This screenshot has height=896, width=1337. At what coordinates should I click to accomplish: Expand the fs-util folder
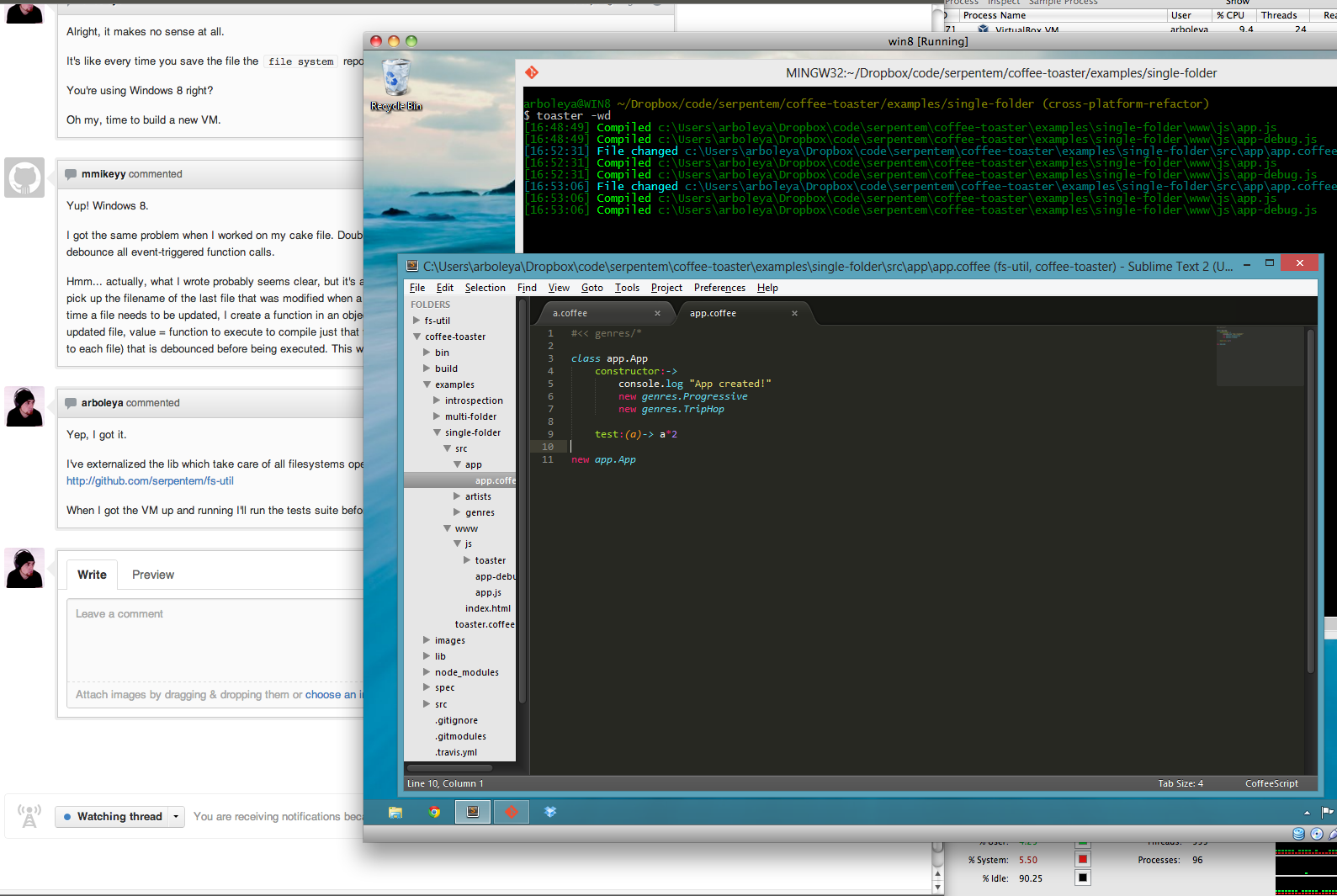pyautogui.click(x=416, y=321)
